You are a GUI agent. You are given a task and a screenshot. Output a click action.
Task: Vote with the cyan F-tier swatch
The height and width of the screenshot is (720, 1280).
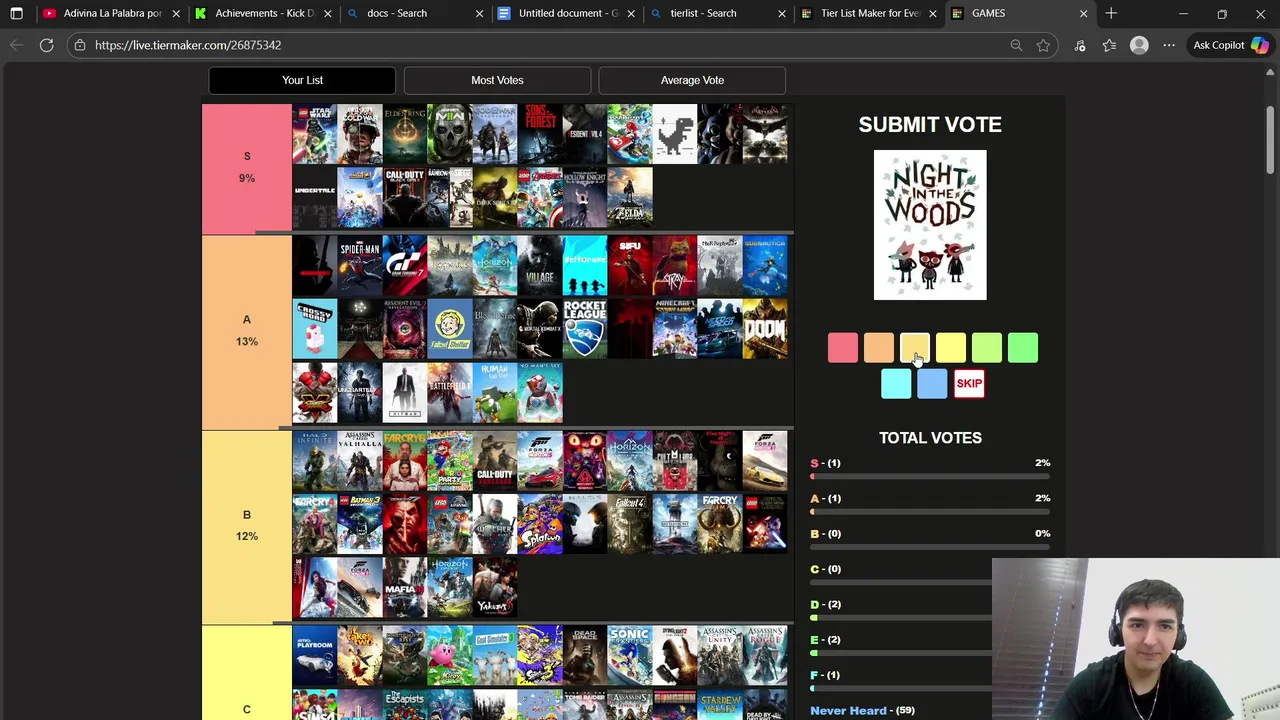pos(896,383)
